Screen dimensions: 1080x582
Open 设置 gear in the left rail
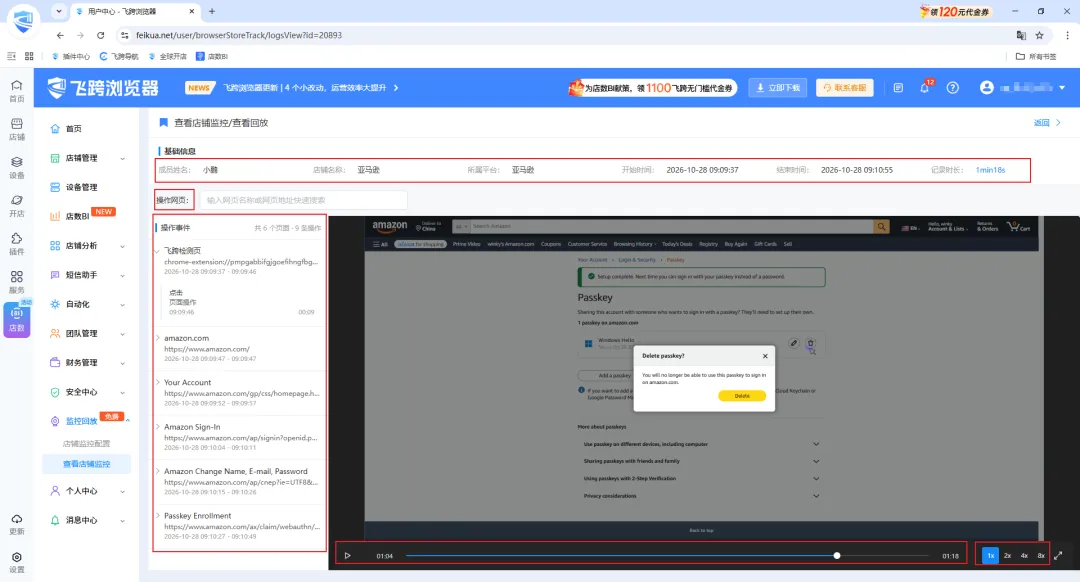tap(17, 562)
